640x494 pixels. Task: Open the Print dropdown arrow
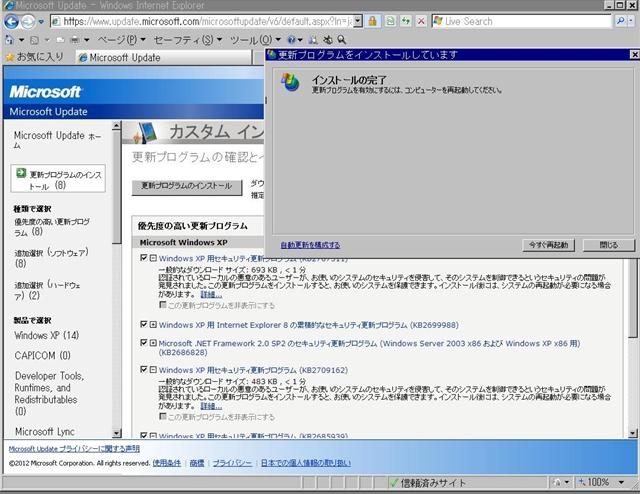pos(87,40)
